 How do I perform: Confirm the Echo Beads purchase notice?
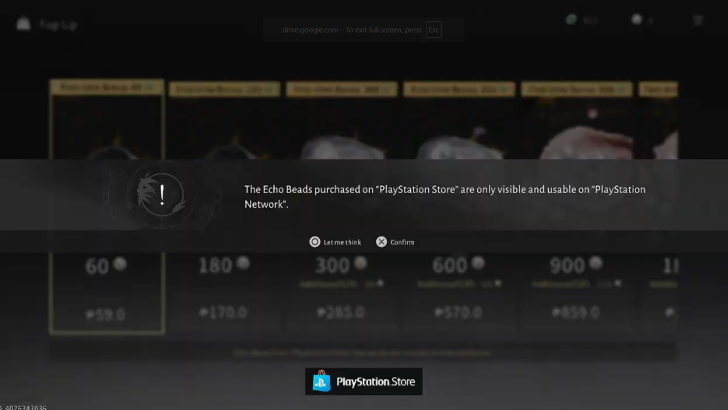coord(395,242)
